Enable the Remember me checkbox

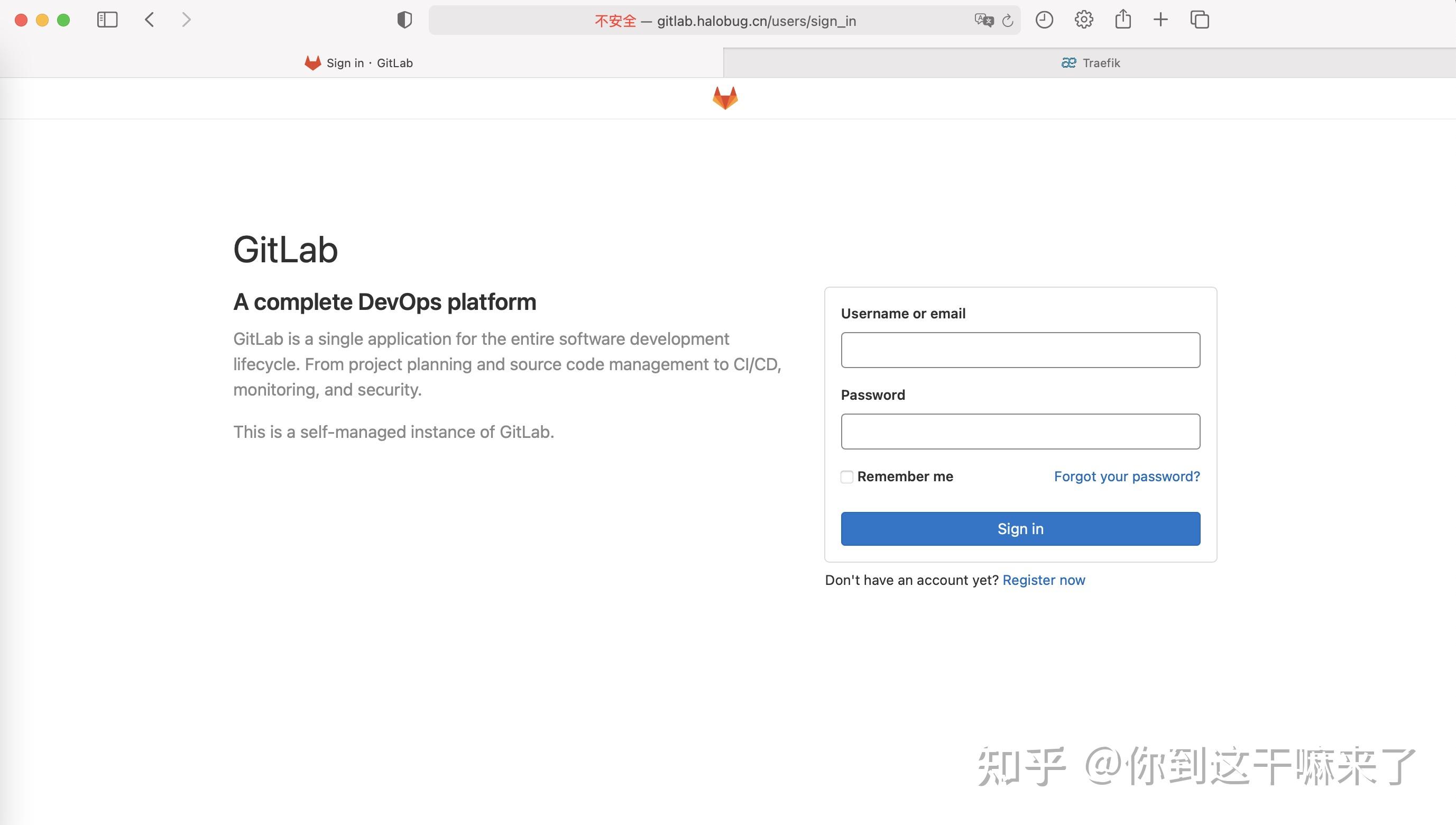point(846,476)
